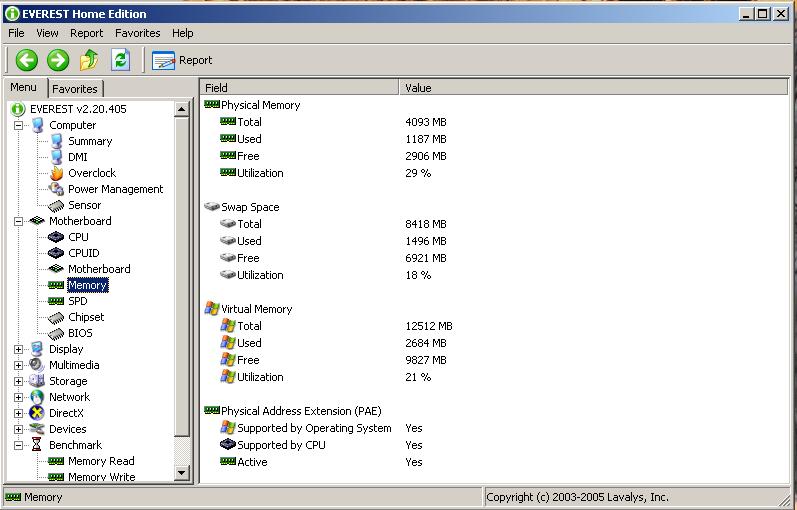This screenshot has width=797, height=510.
Task: Collapse the Motherboard tree node
Action: [18, 221]
